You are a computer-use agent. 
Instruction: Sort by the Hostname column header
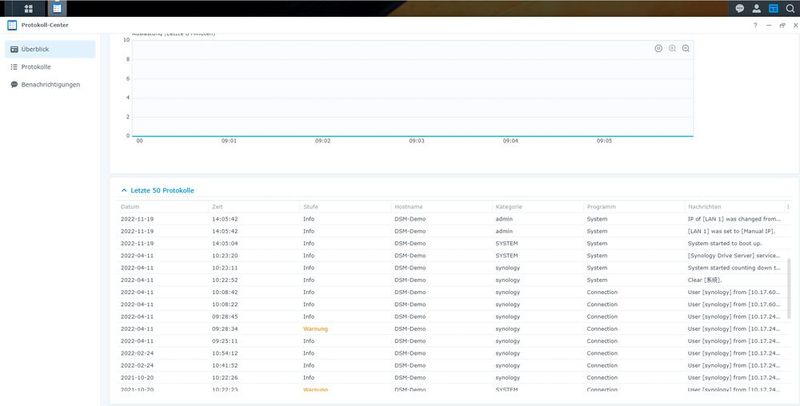point(409,207)
